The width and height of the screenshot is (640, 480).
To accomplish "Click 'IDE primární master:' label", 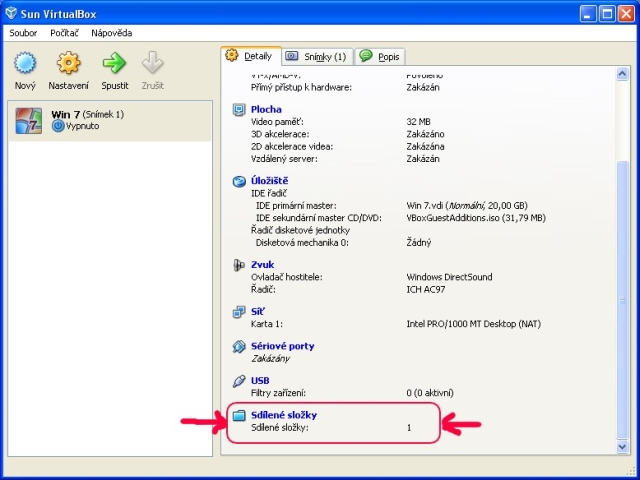I will [x=296, y=205].
